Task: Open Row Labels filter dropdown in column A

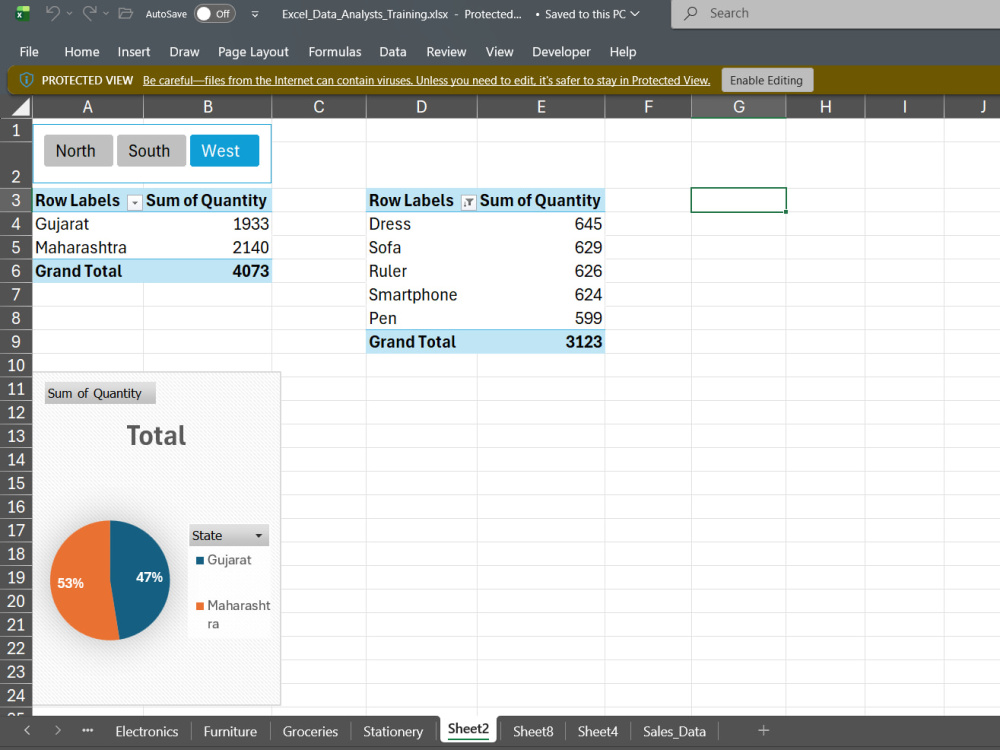Action: (135, 203)
